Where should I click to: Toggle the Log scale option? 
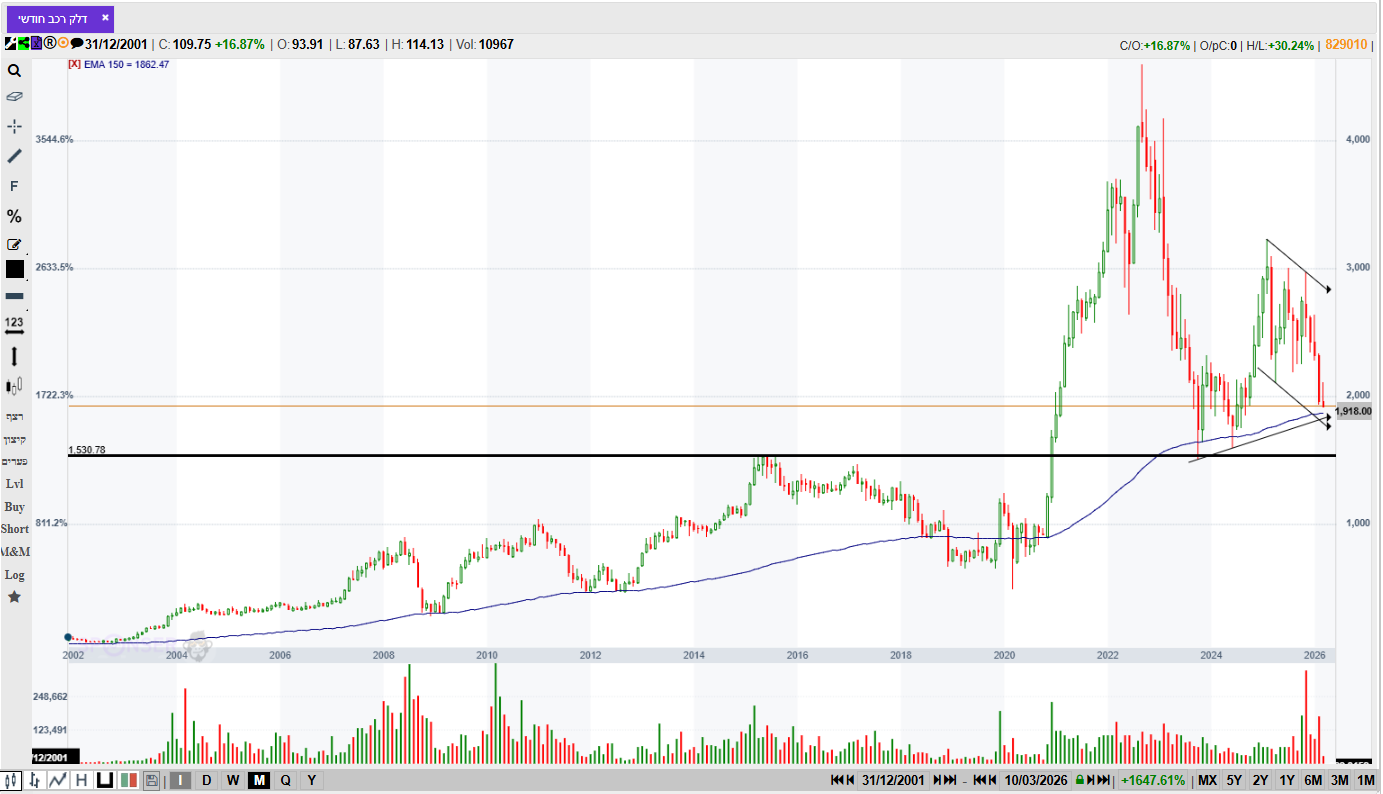(x=14, y=575)
